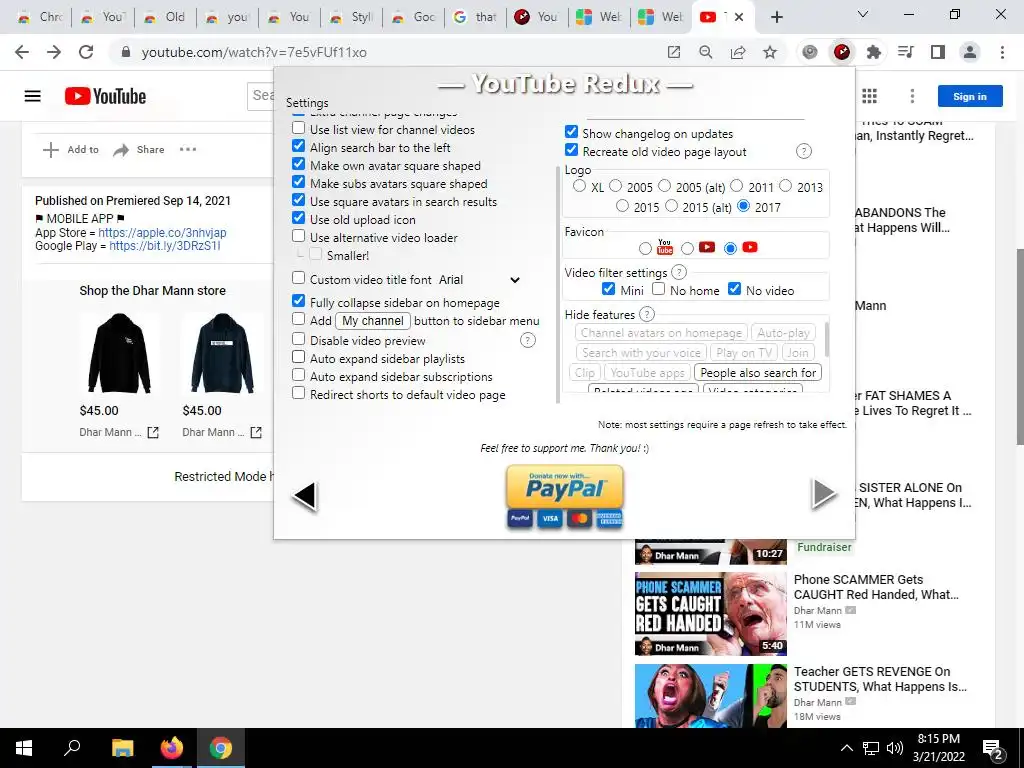
Task: Open the Chrome three-dot menu
Action: tap(1002, 52)
